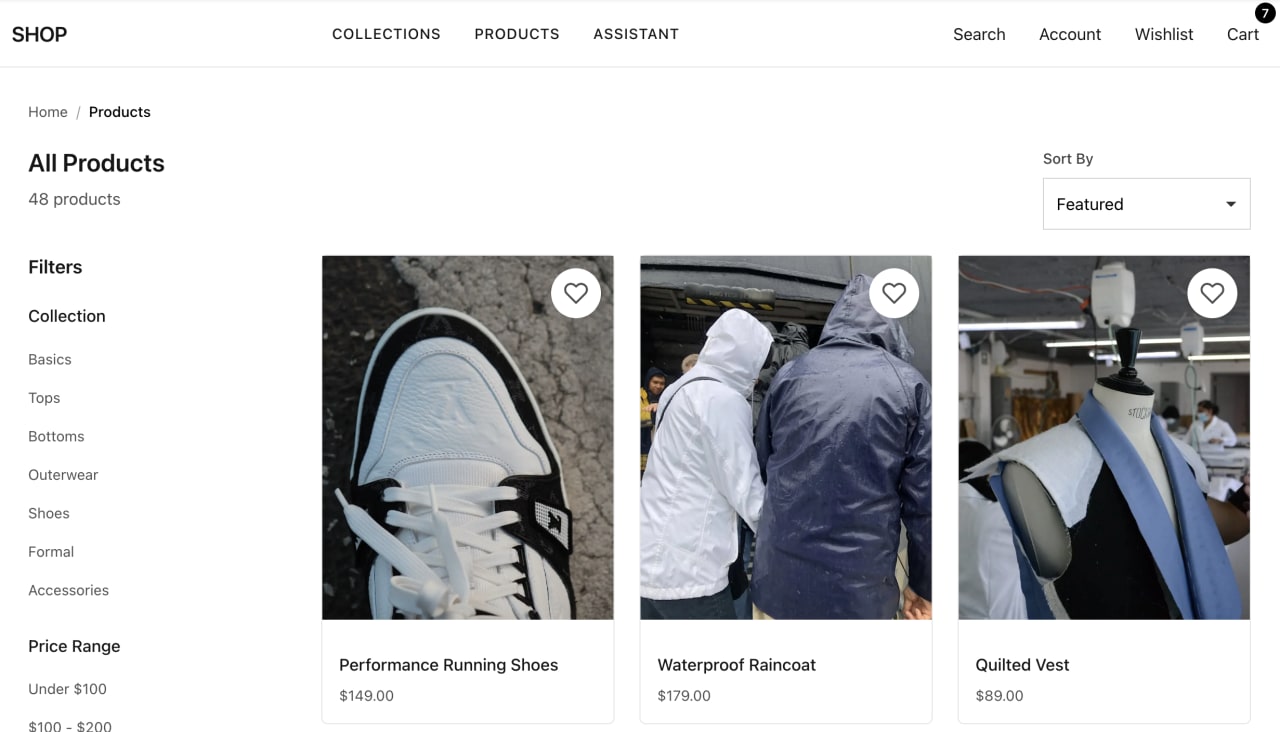
Task: Go to the Products menu item
Action: click(517, 34)
